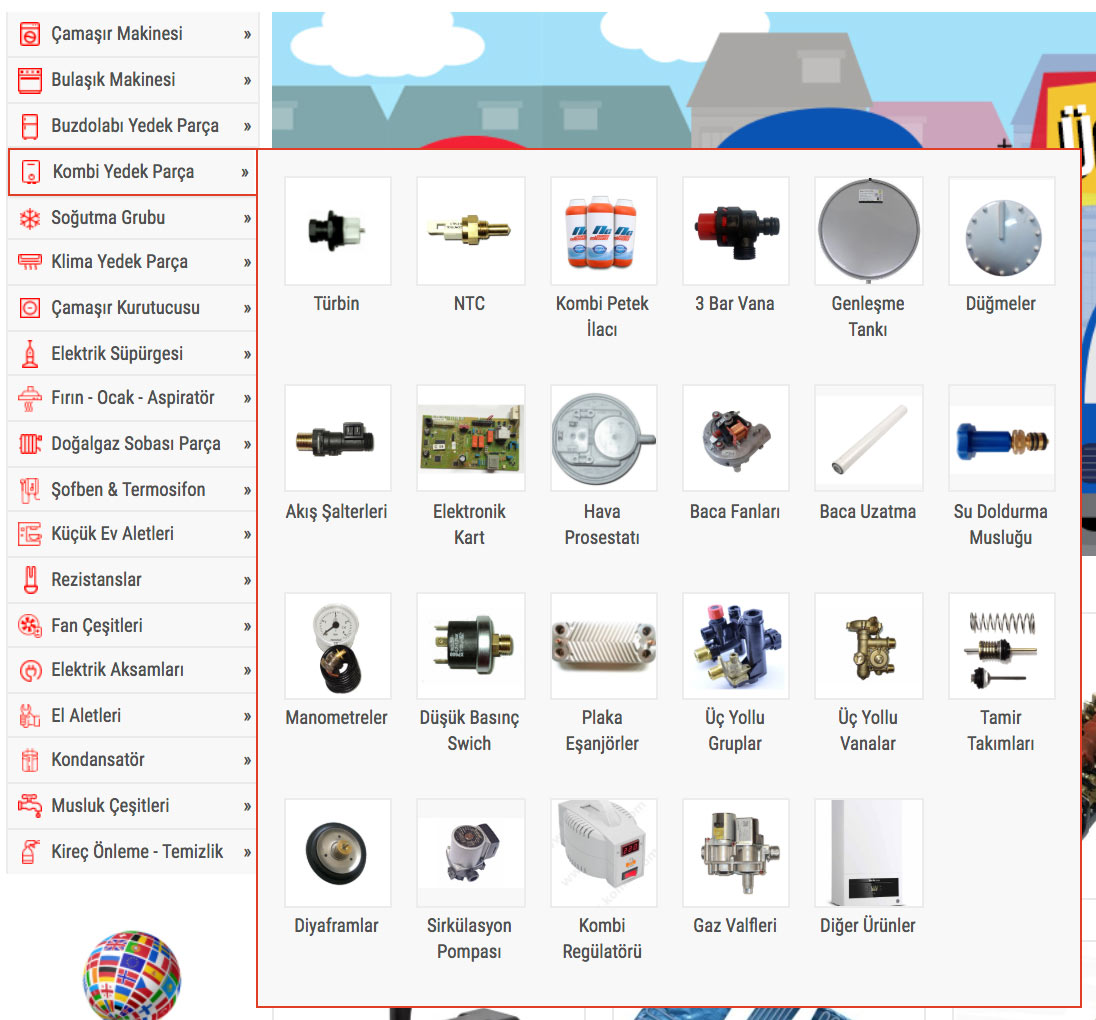Open the Gaz Valfleri valve image
The height and width of the screenshot is (1020, 1096).
pyautogui.click(x=736, y=853)
